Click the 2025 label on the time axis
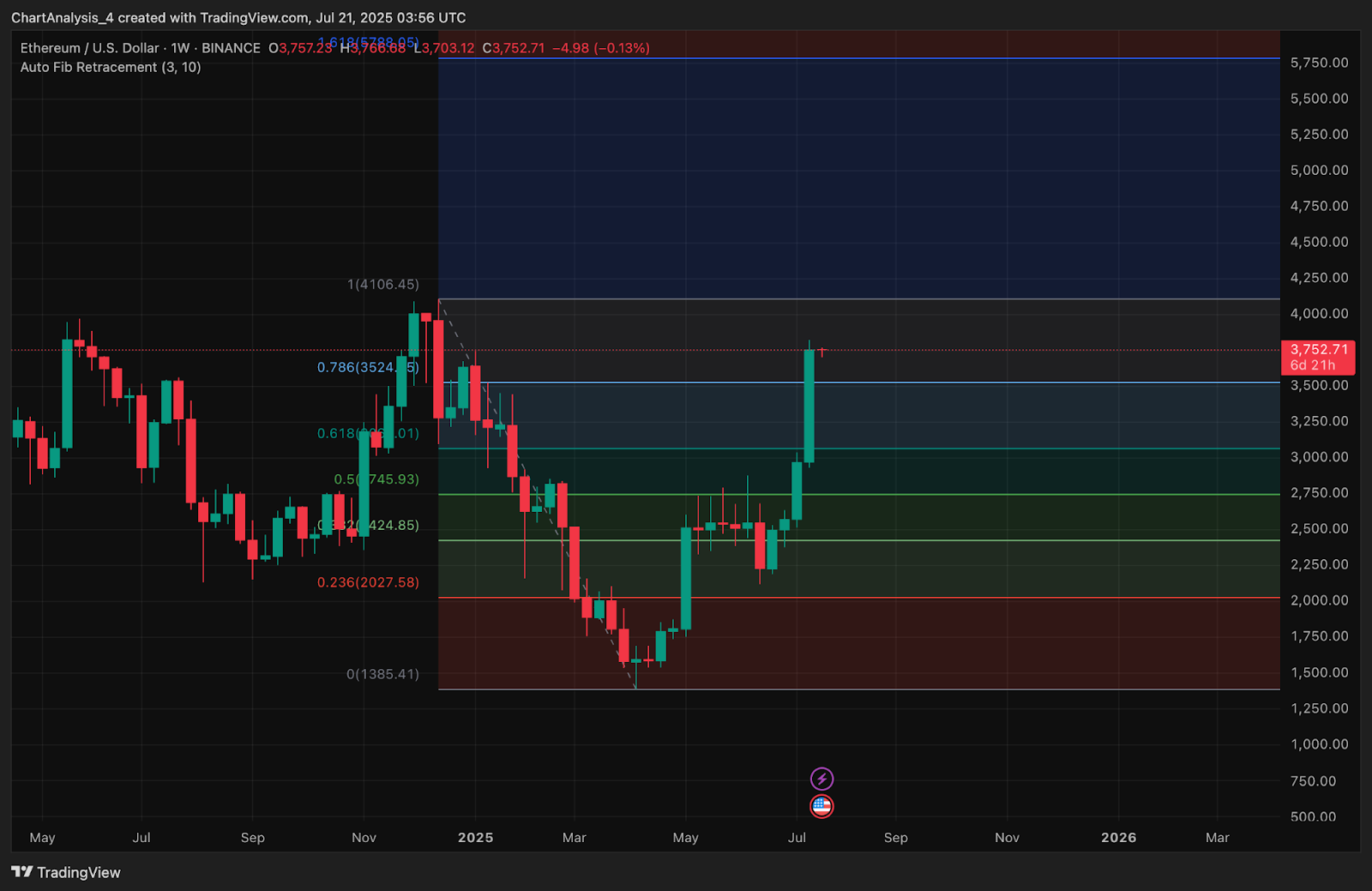The height and width of the screenshot is (891, 1372). (x=475, y=838)
